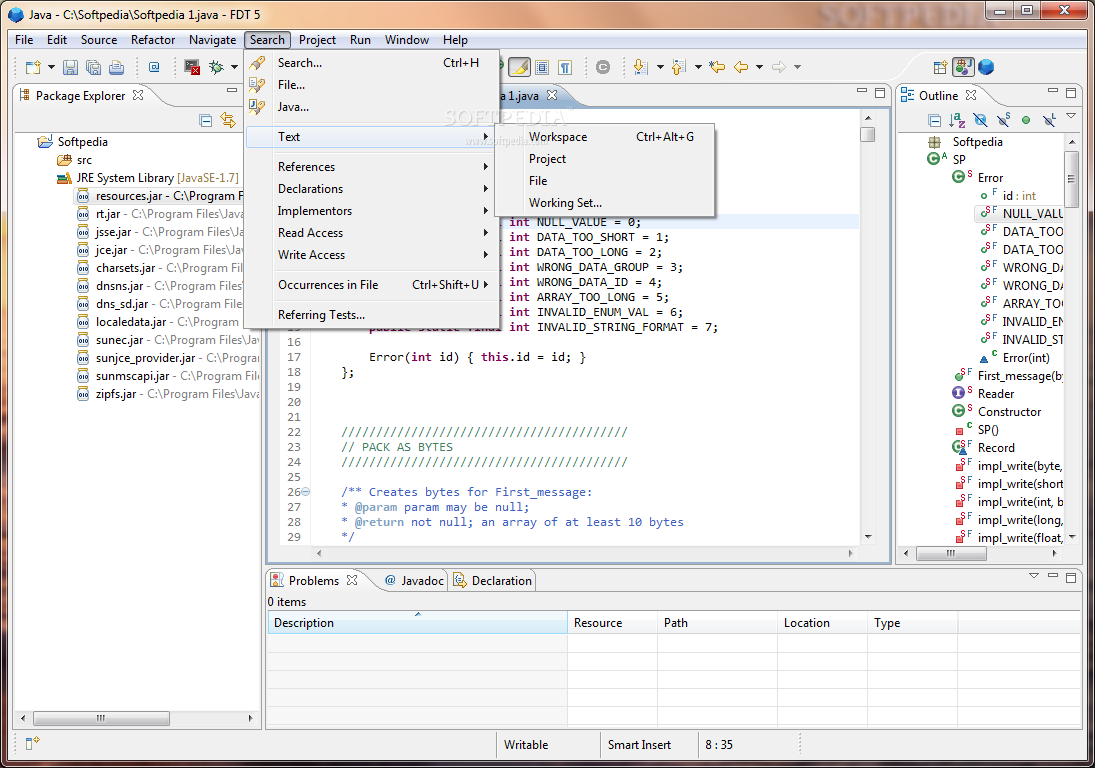Choose File... in the Search menu
This screenshot has height=768, width=1095.
[372, 84]
